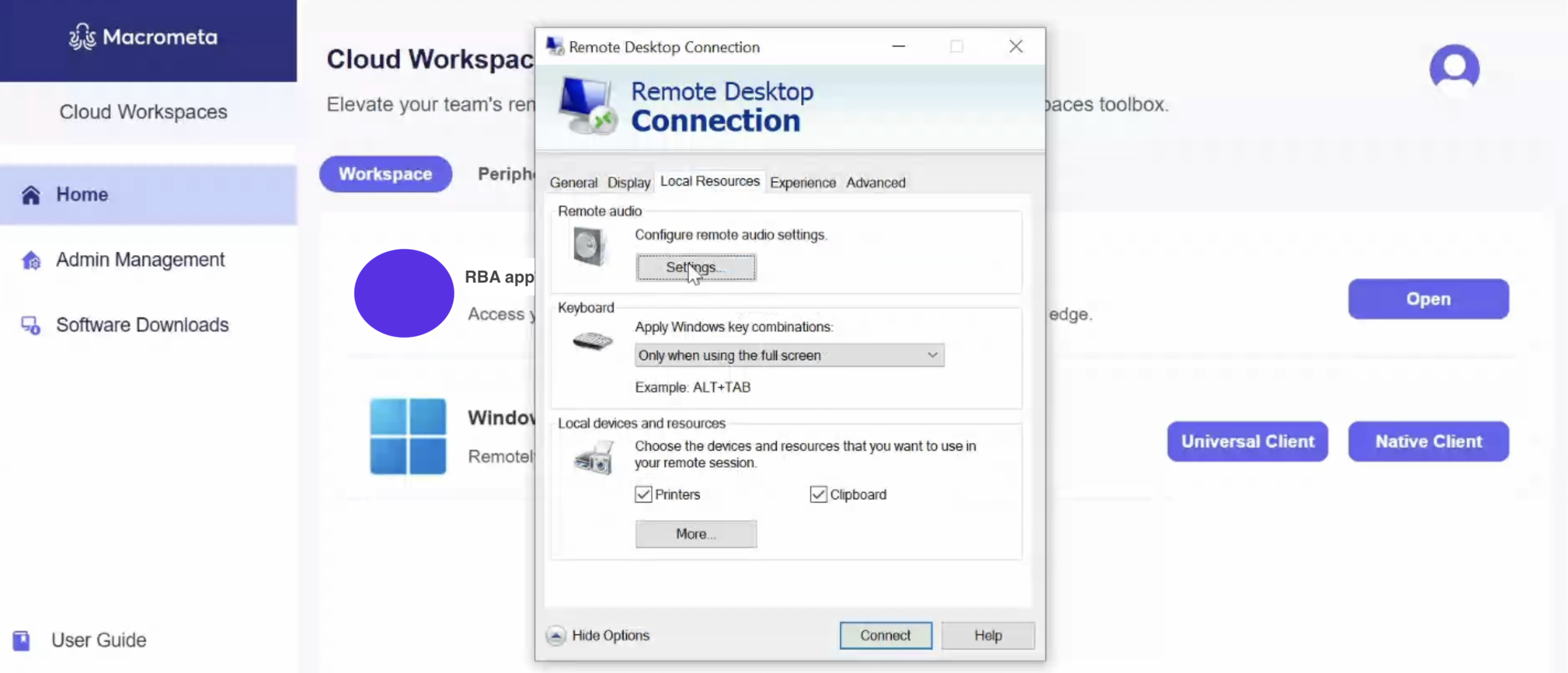Select the Workspace pill tab

tap(385, 174)
